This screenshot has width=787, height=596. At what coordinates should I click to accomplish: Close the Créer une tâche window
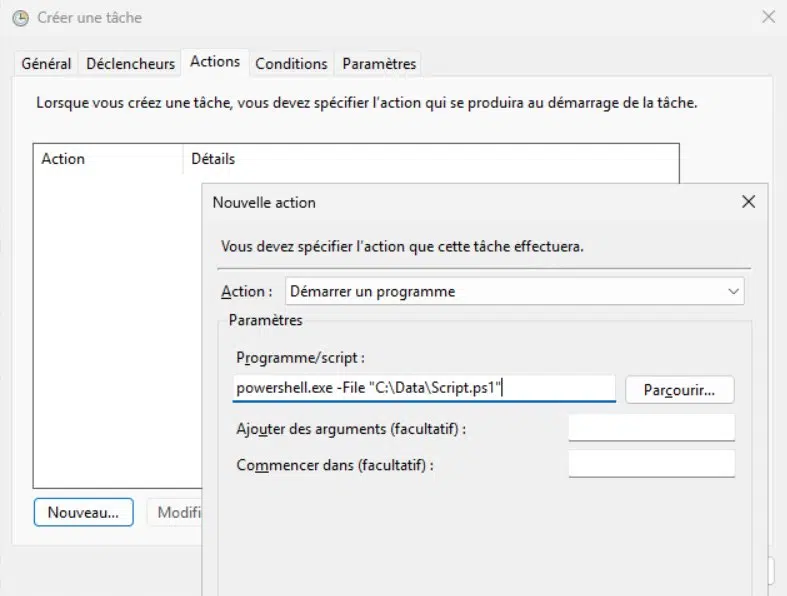768,17
